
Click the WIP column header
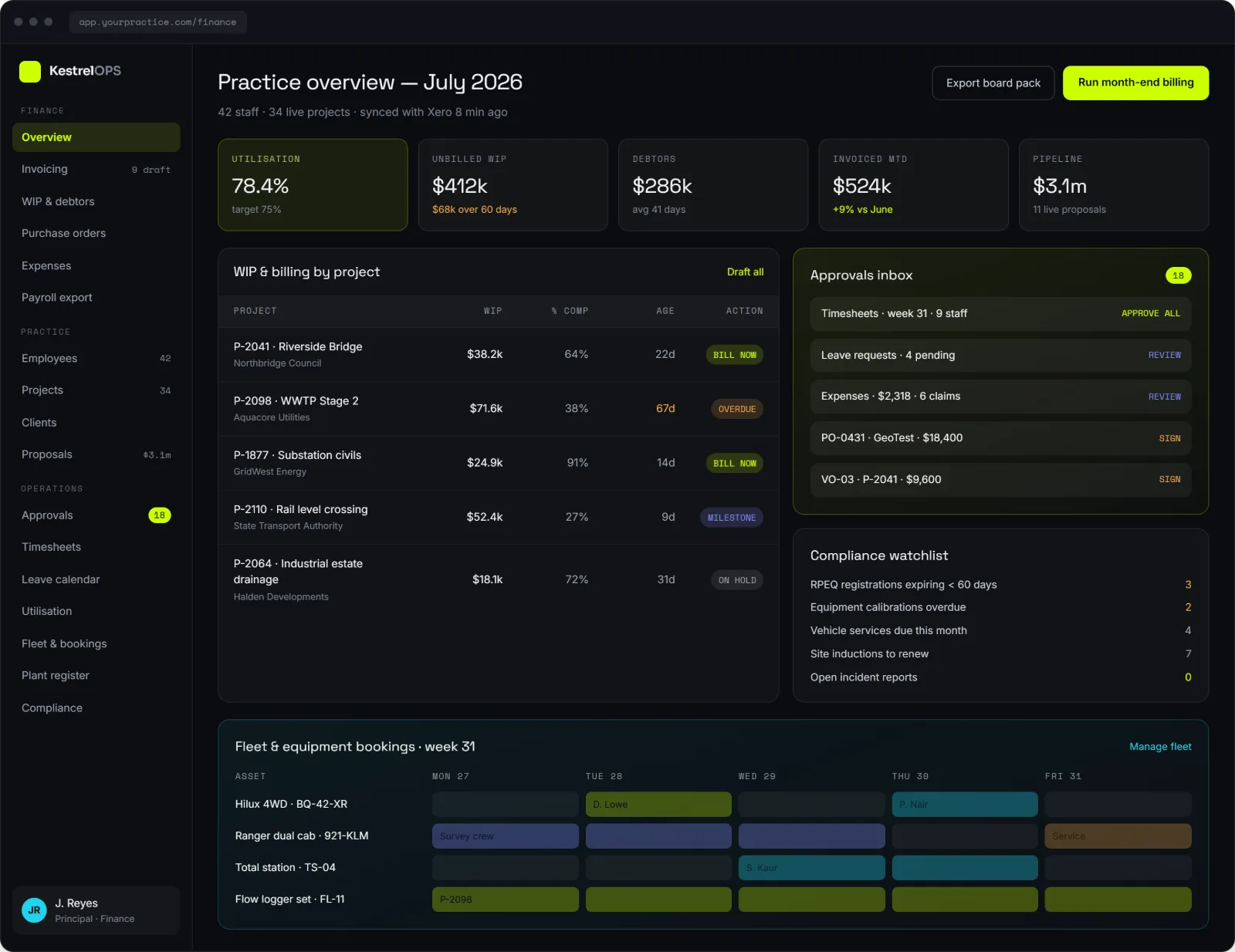click(492, 311)
